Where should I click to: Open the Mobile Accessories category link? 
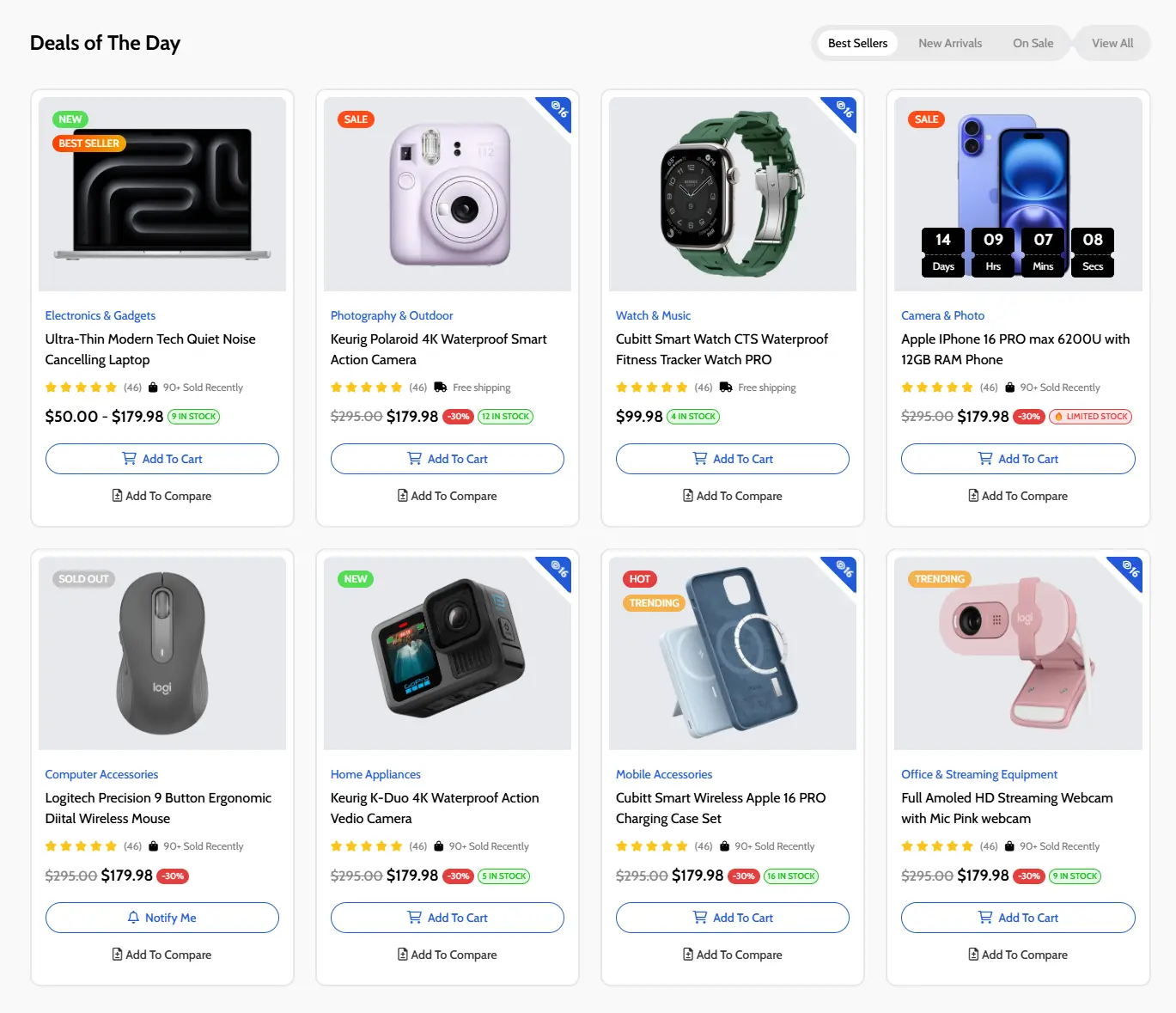(664, 774)
